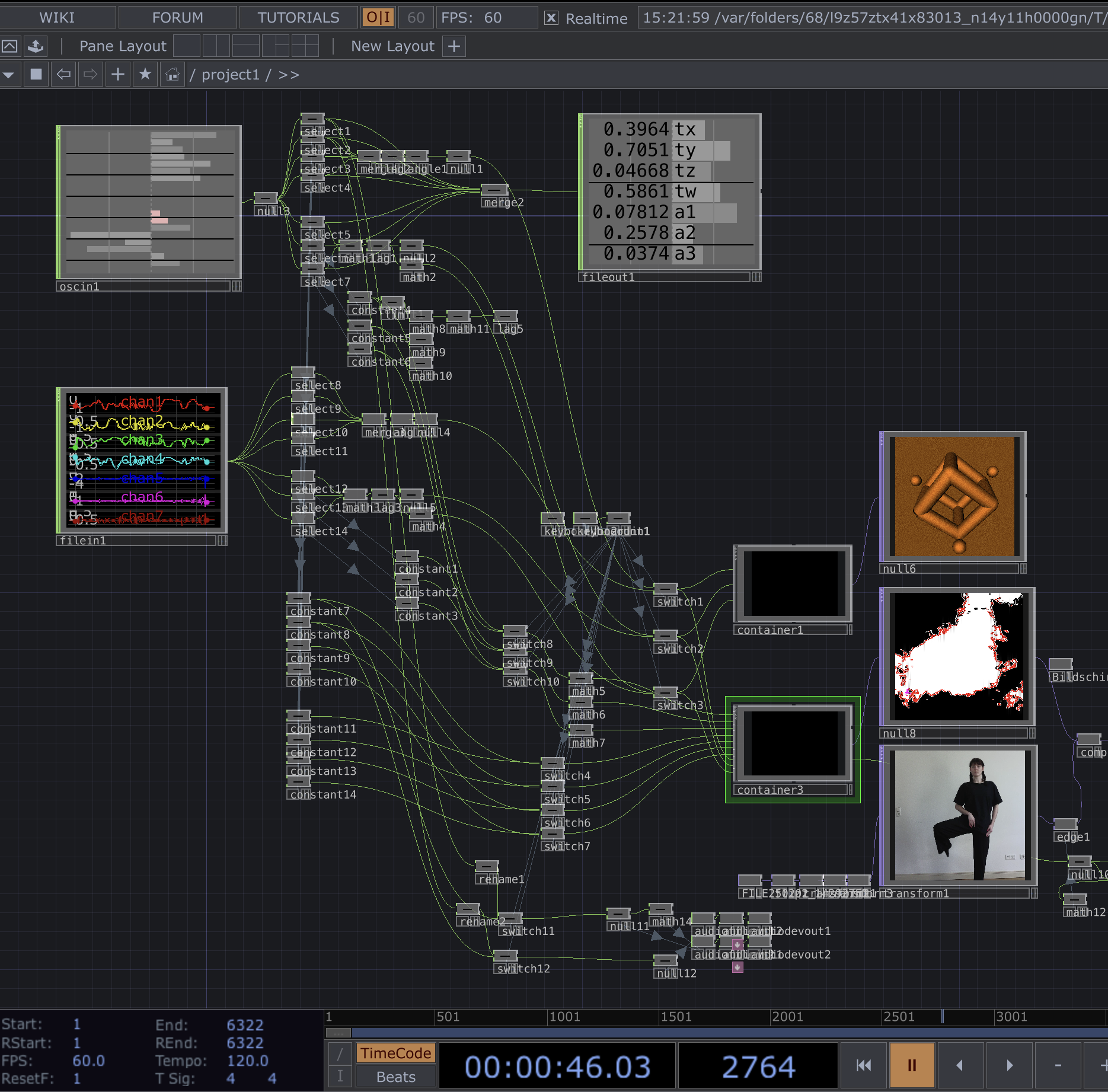This screenshot has height=1092, width=1108.
Task: Click the back arrow in path bar
Action: pyautogui.click(x=63, y=75)
